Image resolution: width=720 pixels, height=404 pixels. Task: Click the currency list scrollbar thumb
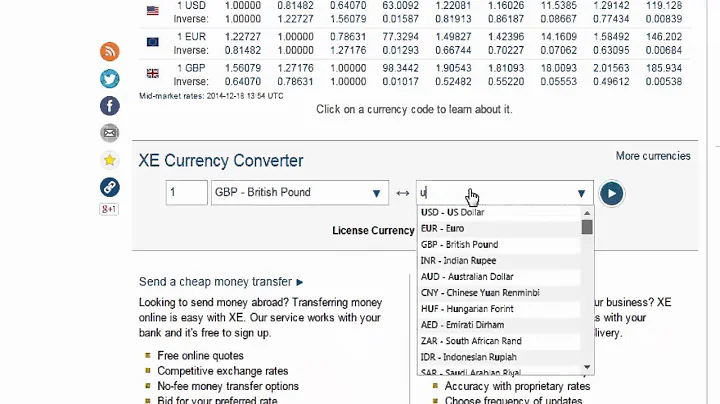pyautogui.click(x=587, y=227)
